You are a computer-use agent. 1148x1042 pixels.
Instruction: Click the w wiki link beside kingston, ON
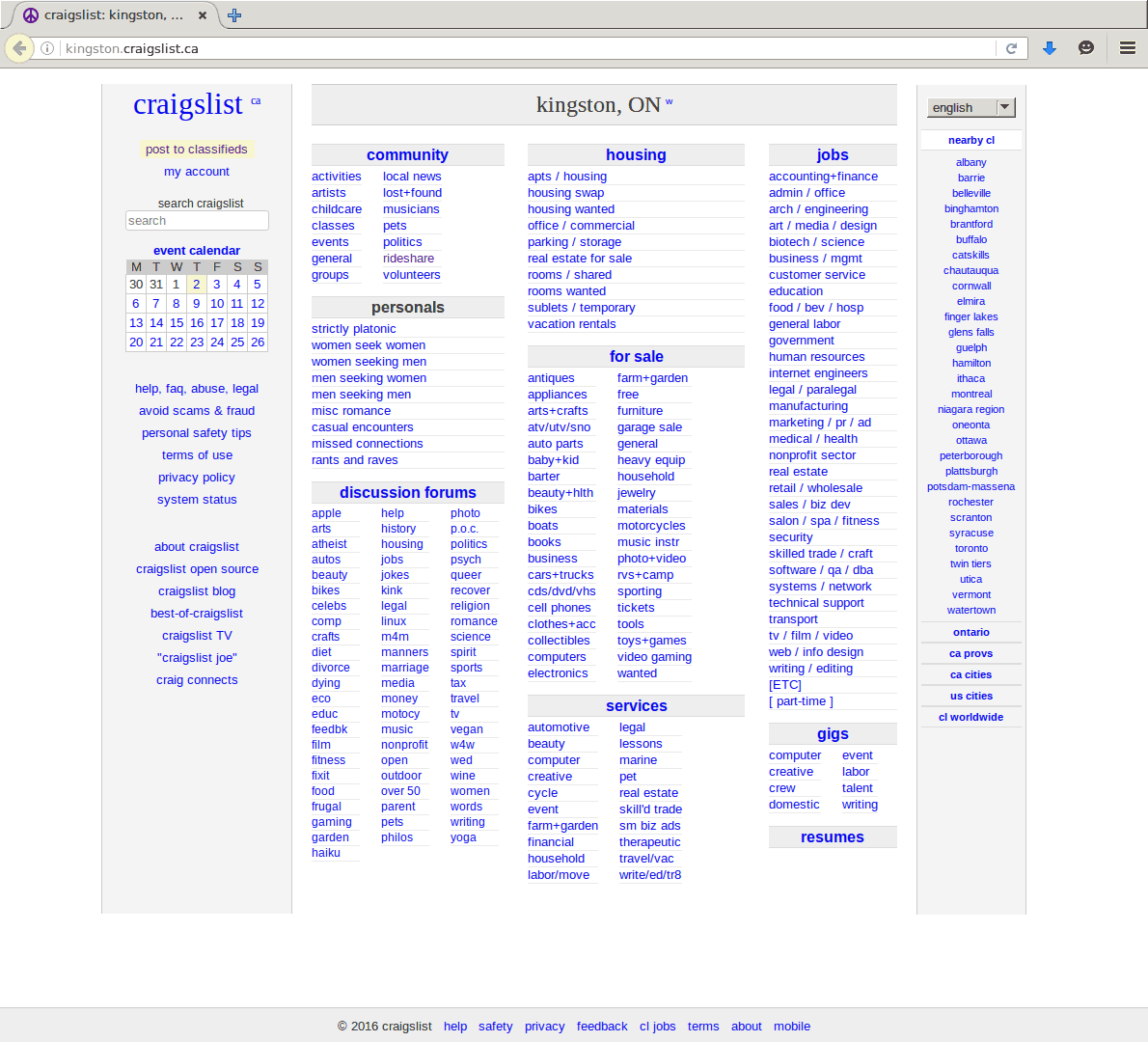click(669, 101)
